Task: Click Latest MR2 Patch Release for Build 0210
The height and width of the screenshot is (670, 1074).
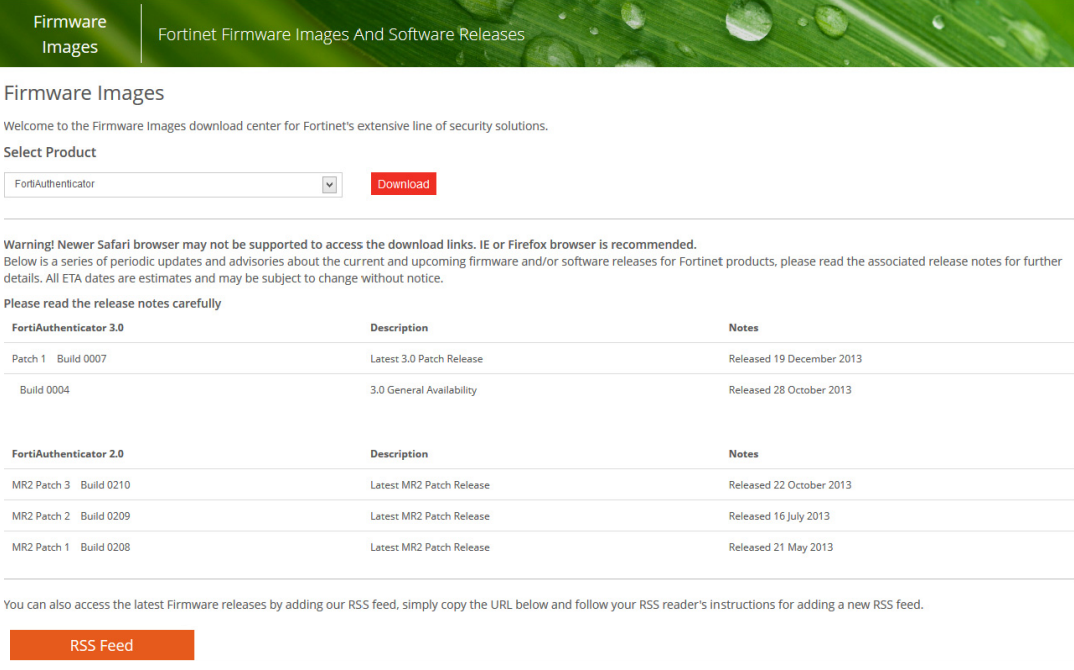Action: [x=430, y=485]
